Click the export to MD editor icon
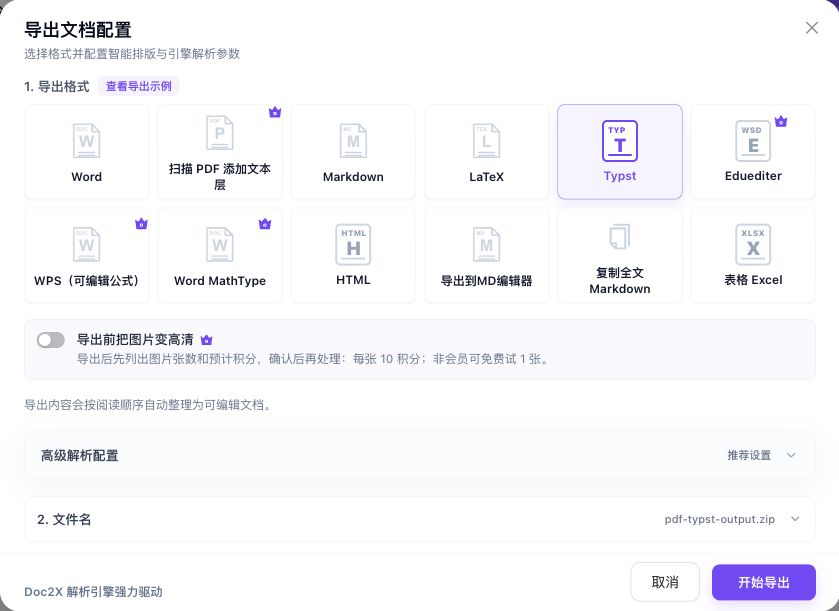 (x=486, y=245)
